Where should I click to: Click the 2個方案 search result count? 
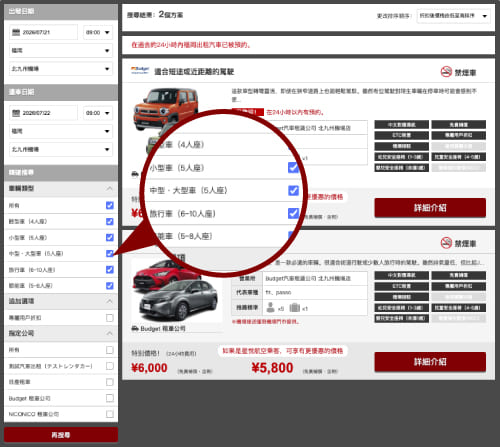(x=171, y=14)
